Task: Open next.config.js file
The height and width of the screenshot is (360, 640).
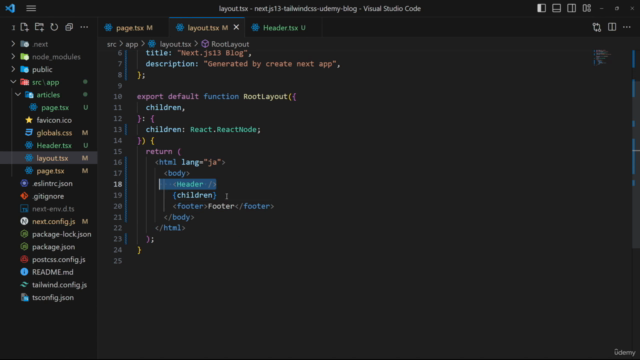Action: pyautogui.click(x=53, y=221)
